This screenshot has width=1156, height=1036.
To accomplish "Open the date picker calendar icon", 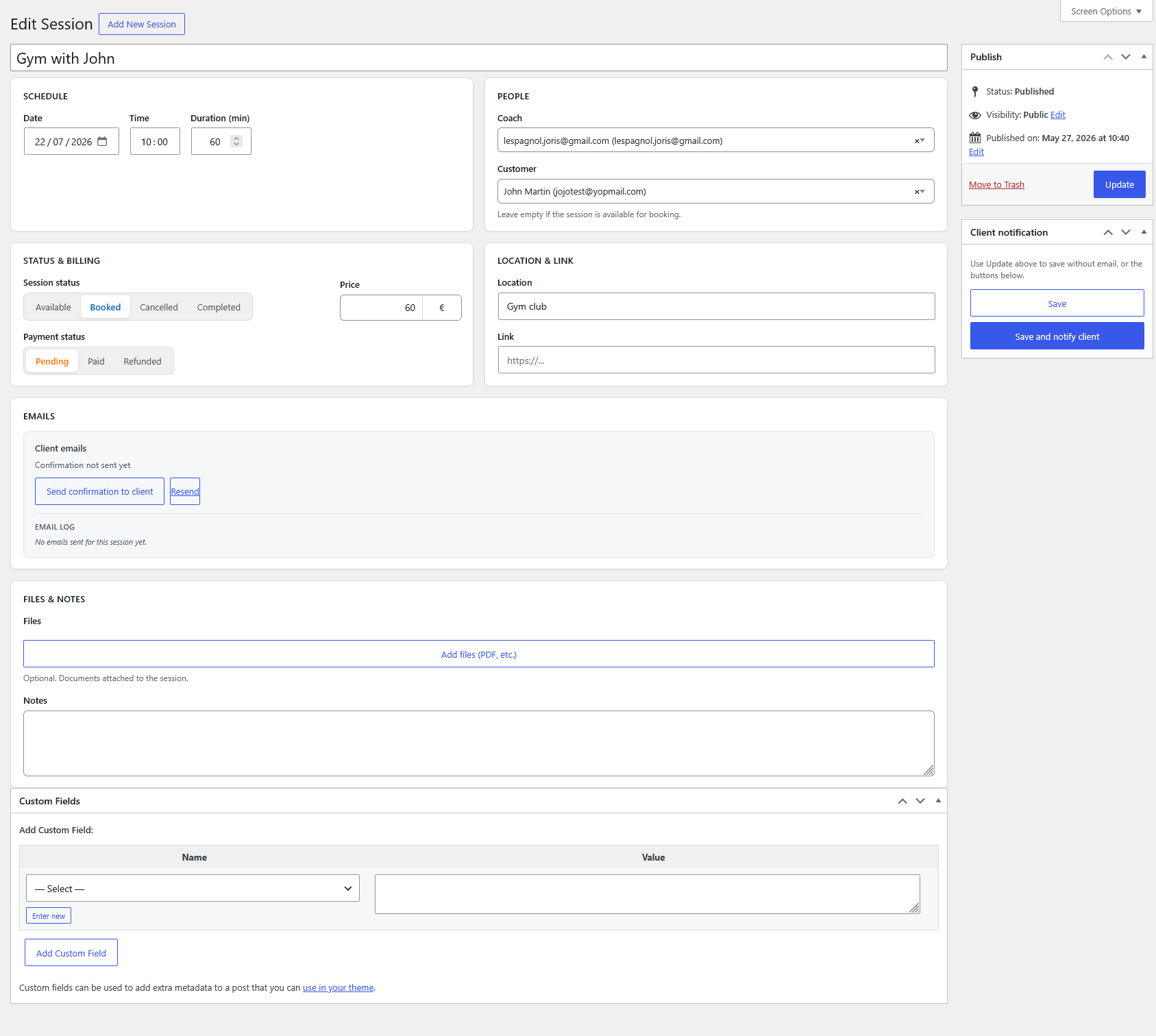I will [102, 141].
